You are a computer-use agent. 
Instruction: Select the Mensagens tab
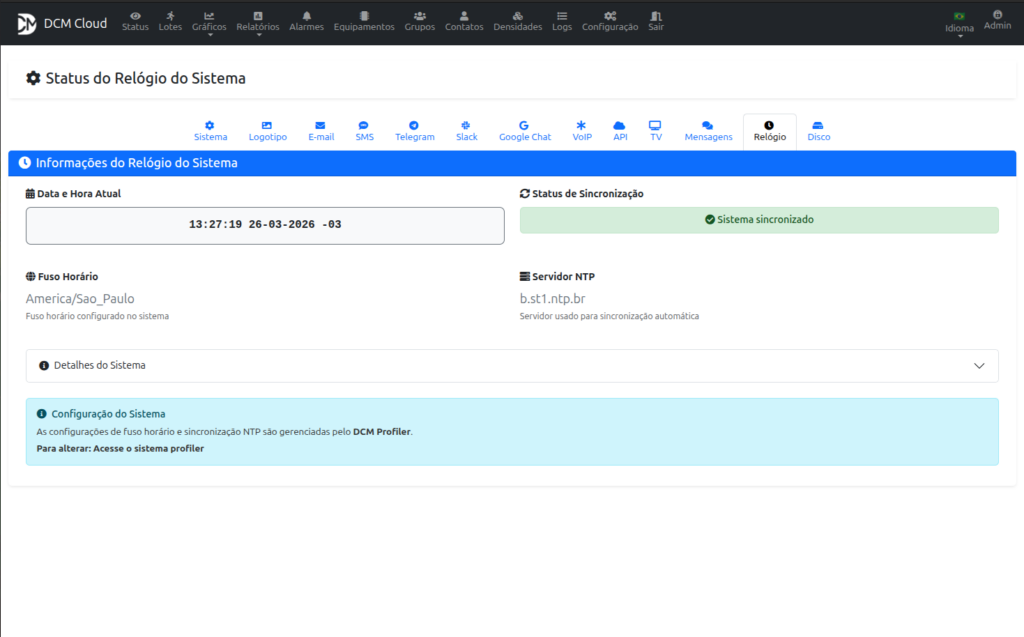(708, 131)
